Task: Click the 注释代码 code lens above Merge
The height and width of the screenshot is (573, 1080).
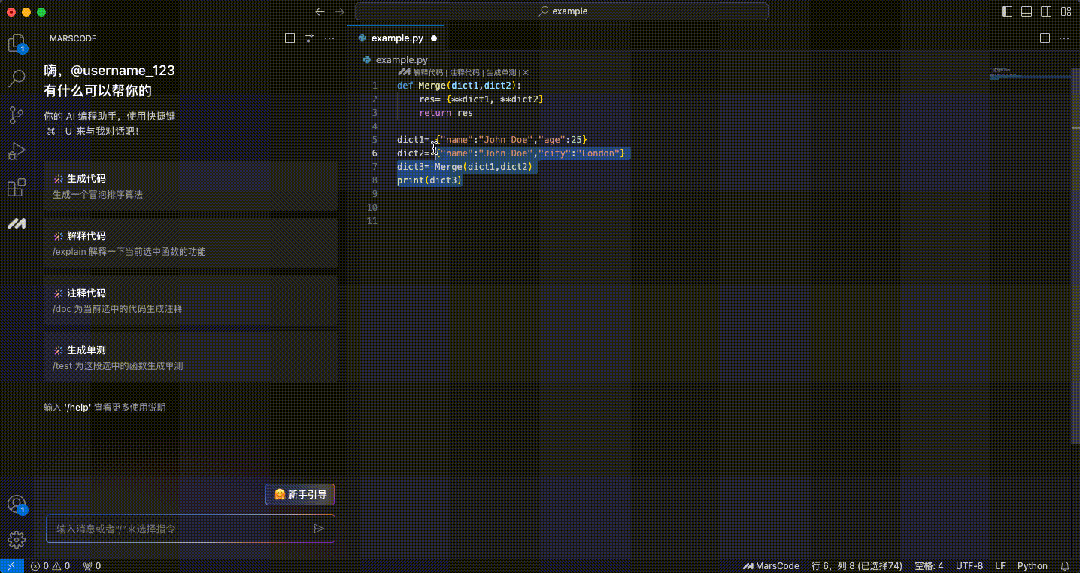Action: tap(464, 72)
